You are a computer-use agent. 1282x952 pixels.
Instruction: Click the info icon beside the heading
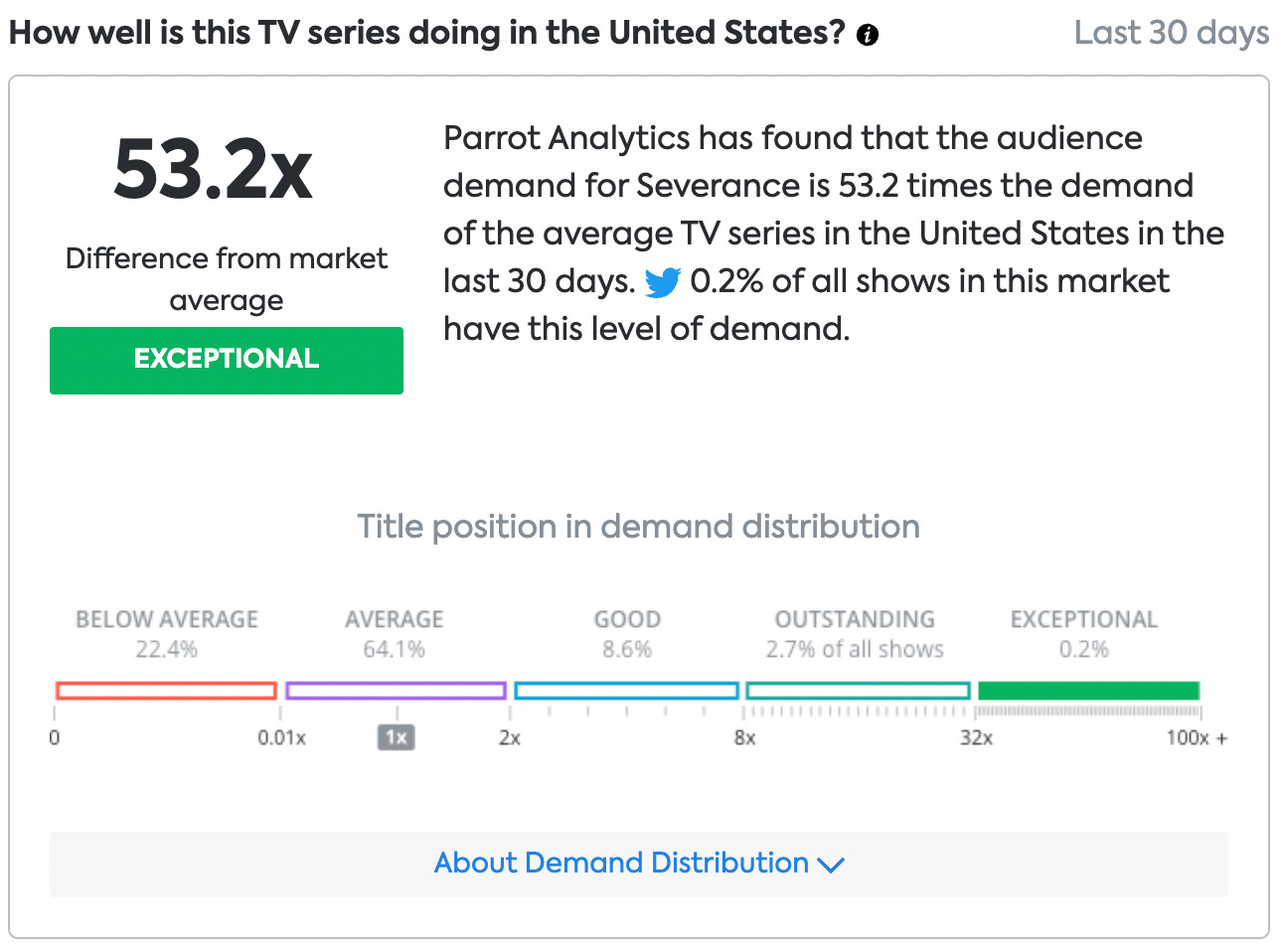click(x=868, y=36)
